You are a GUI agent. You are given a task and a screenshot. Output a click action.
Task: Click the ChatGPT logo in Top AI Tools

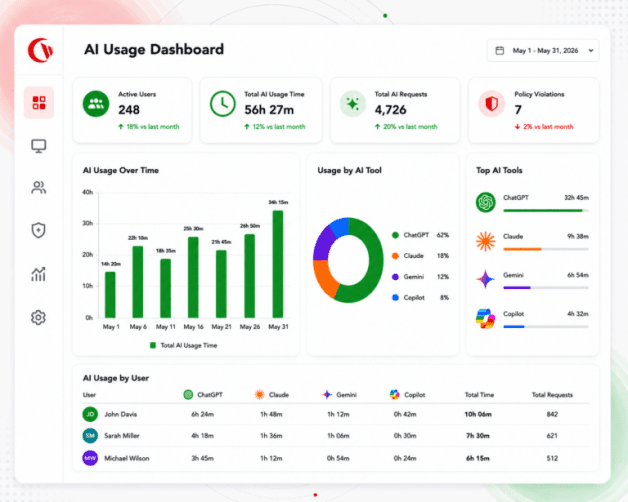[485, 202]
